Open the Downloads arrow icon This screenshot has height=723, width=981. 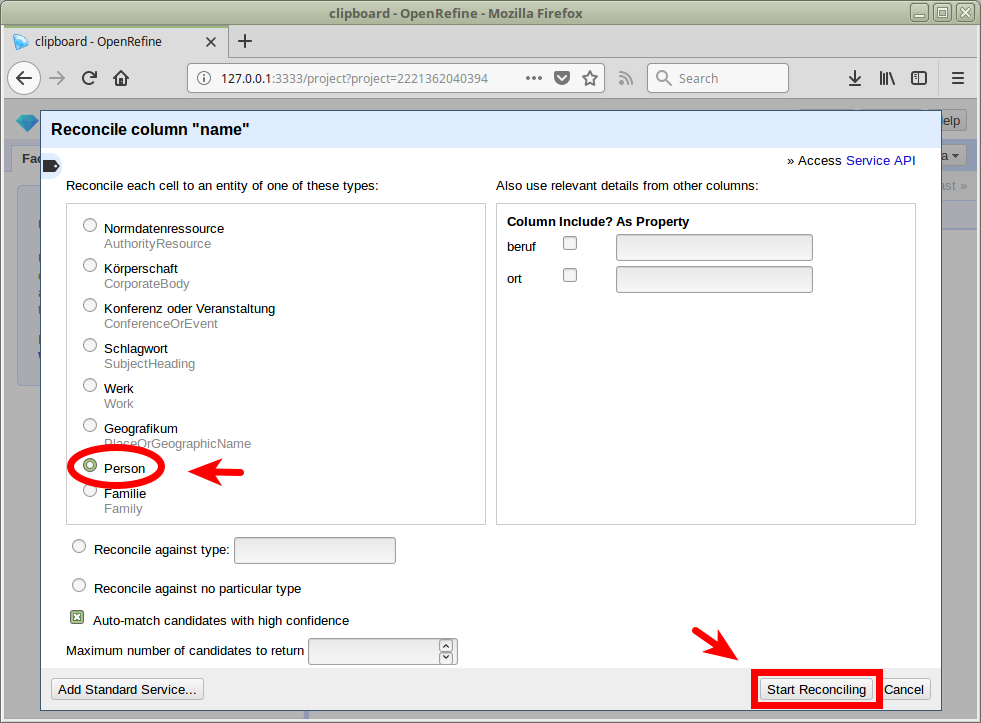pyautogui.click(x=855, y=78)
